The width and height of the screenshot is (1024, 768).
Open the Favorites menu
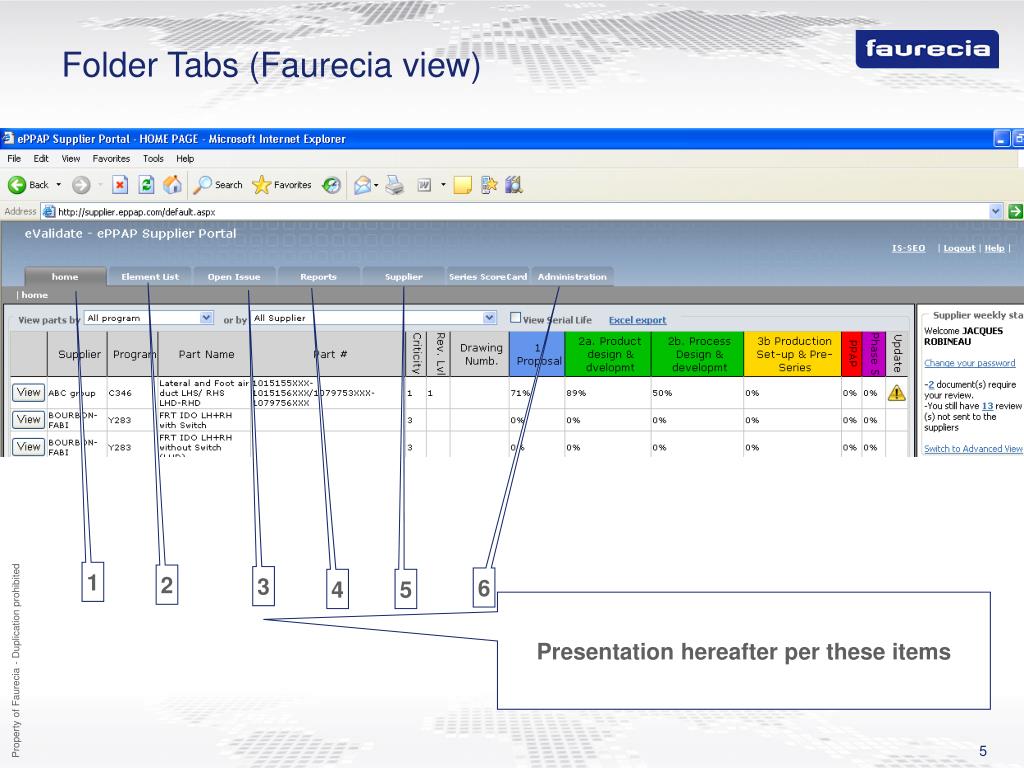111,159
